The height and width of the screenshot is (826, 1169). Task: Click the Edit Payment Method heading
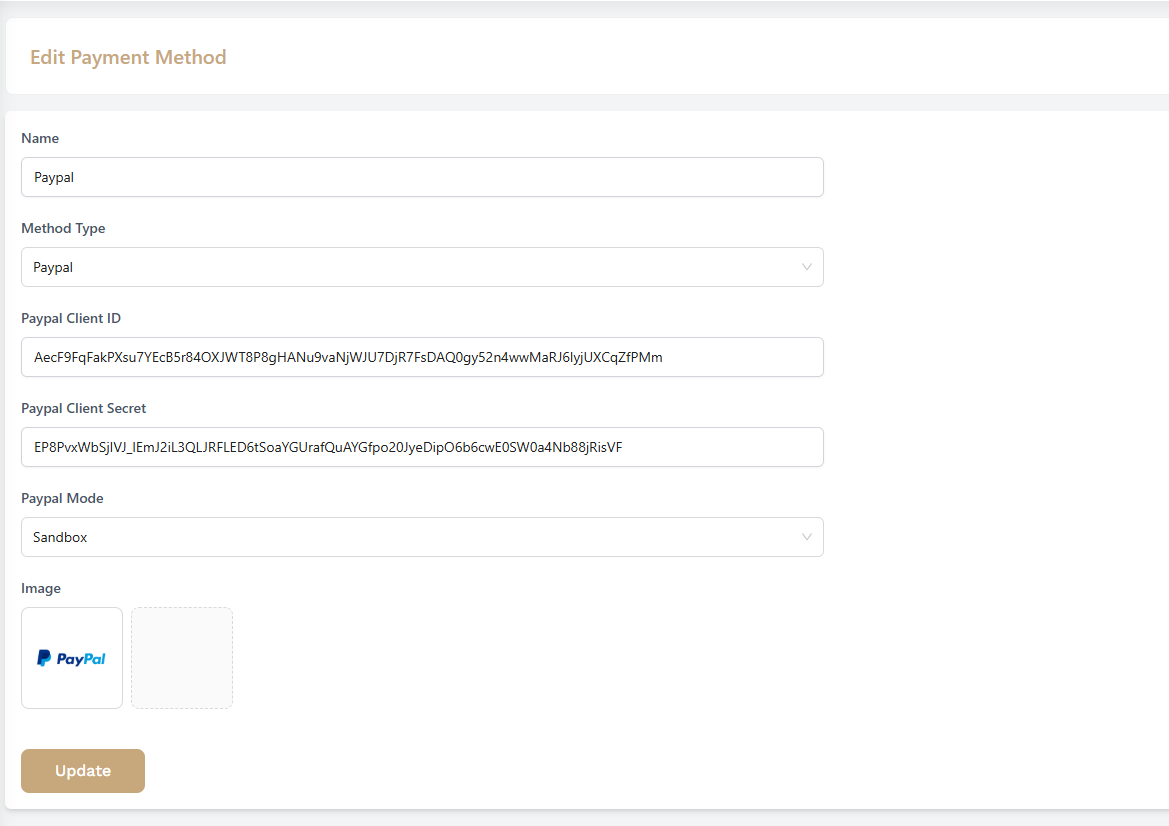pyautogui.click(x=128, y=57)
